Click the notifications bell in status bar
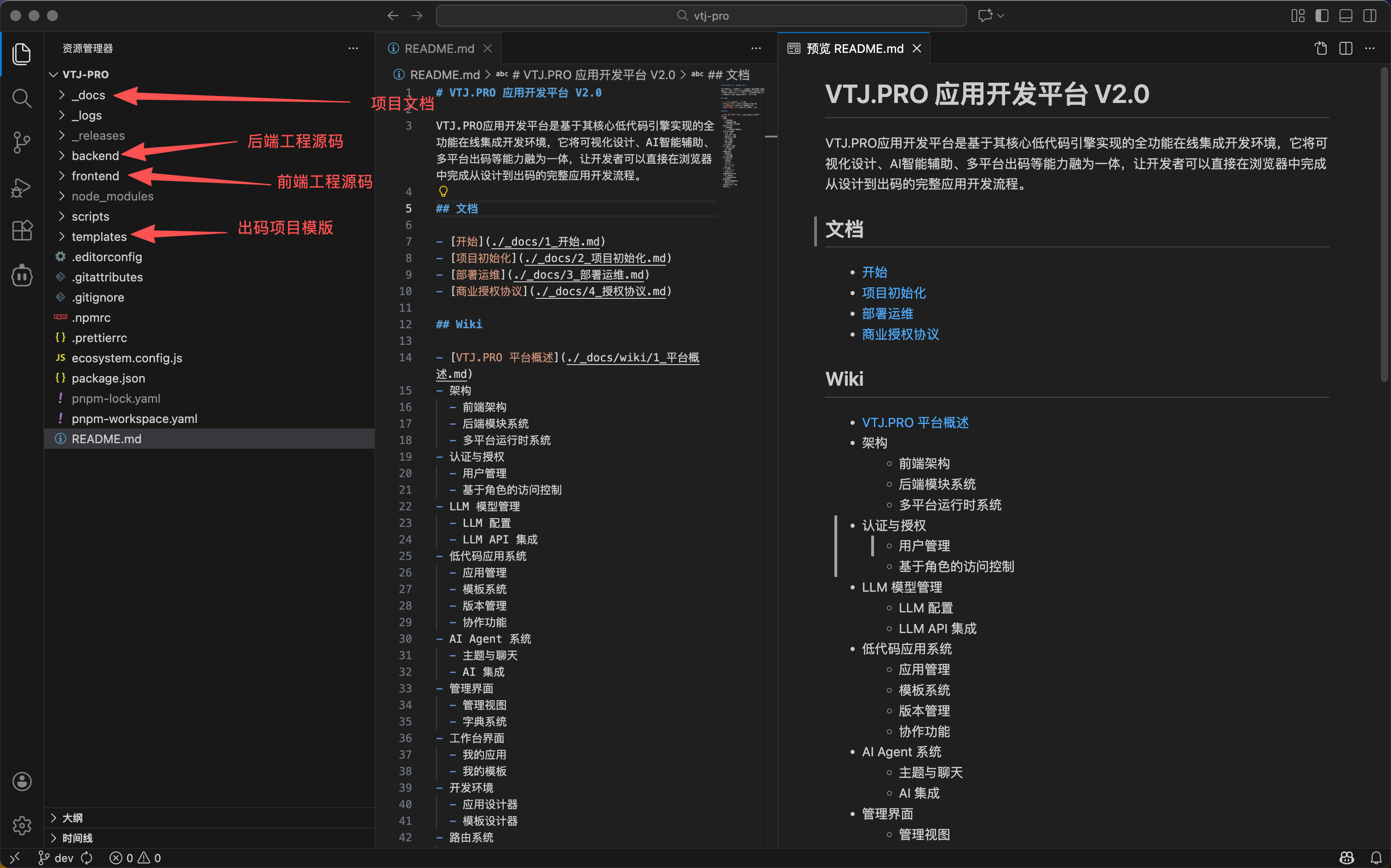The image size is (1391, 868). click(1375, 858)
